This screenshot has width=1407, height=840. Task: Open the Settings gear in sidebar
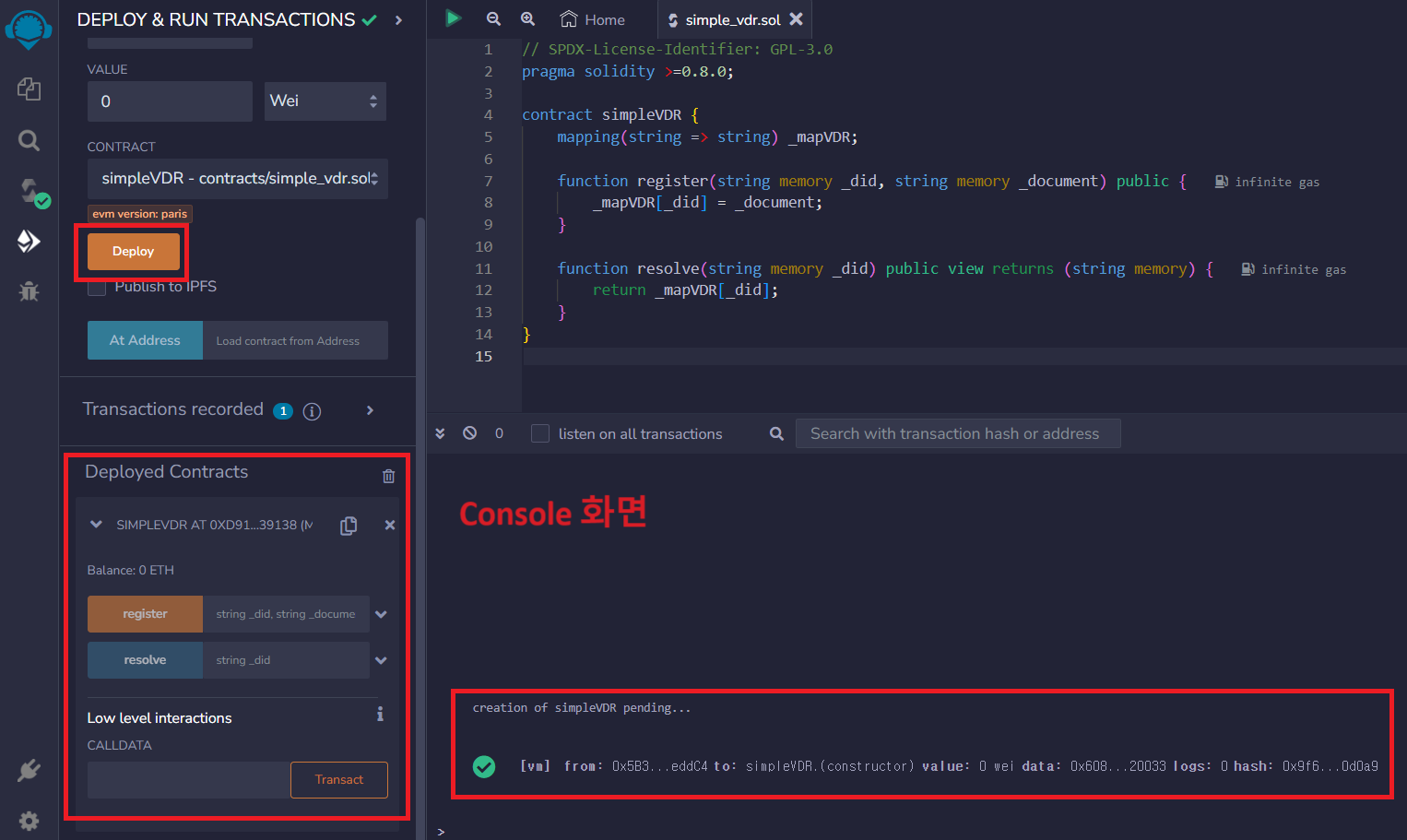point(29,821)
